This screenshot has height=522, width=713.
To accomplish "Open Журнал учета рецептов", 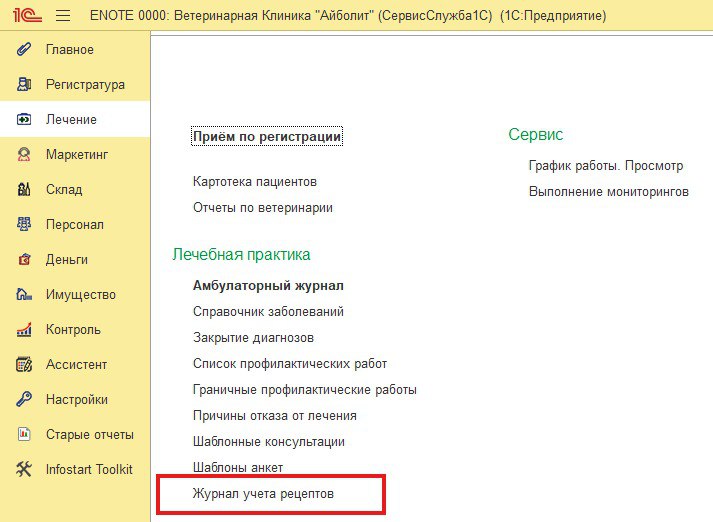I will pyautogui.click(x=263, y=494).
